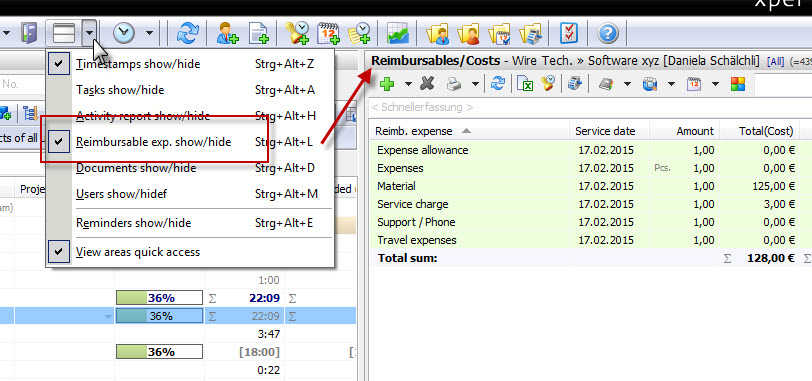Select the Service charge row

(x=590, y=204)
